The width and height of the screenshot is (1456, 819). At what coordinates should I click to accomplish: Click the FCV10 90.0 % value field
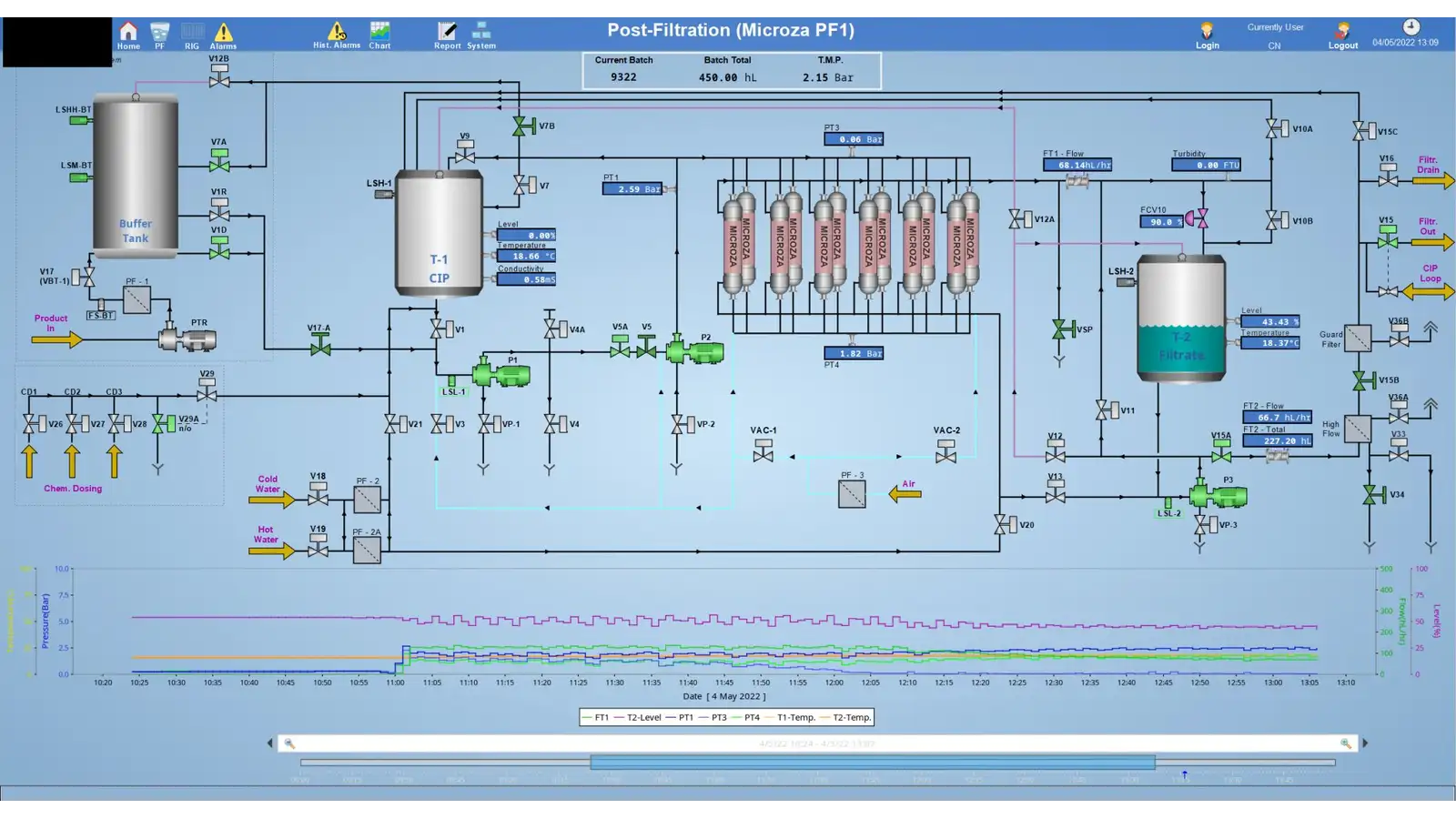1161,221
